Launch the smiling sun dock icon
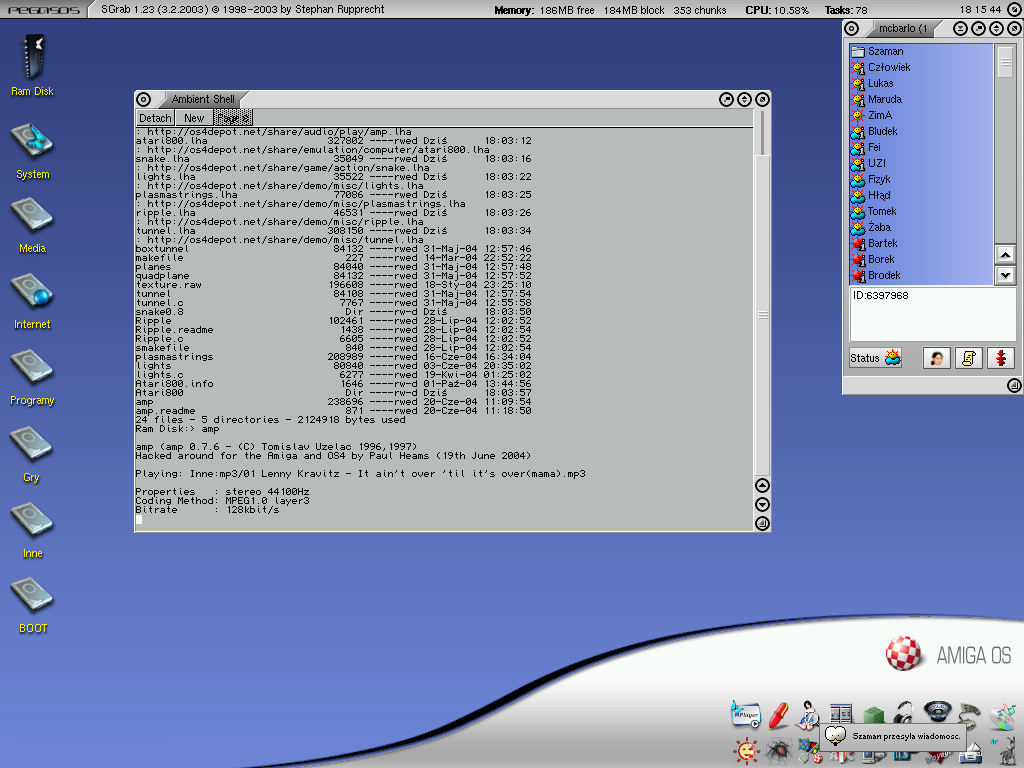This screenshot has height=768, width=1024. 746,752
